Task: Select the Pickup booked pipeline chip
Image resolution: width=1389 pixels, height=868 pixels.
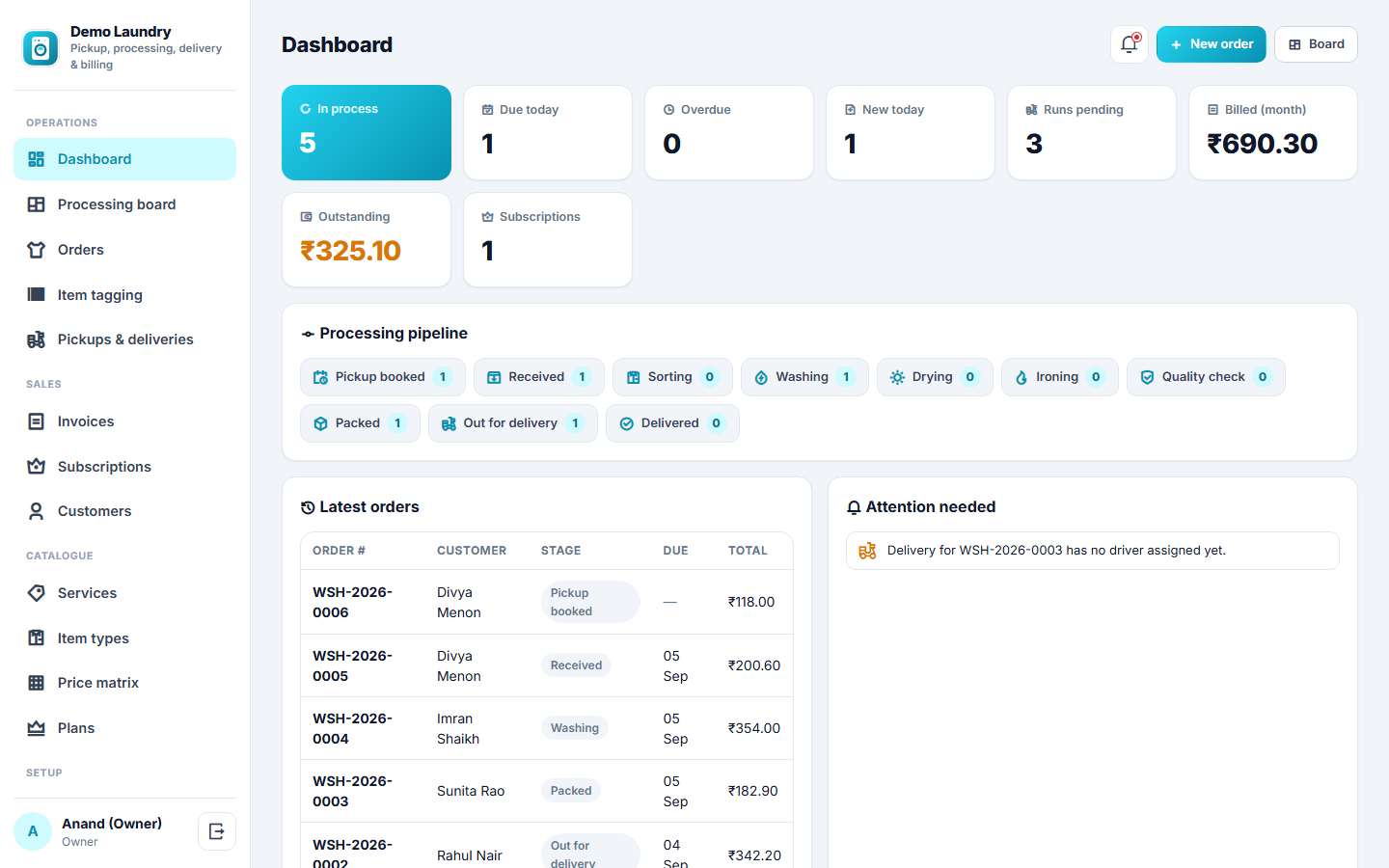Action: tap(383, 377)
